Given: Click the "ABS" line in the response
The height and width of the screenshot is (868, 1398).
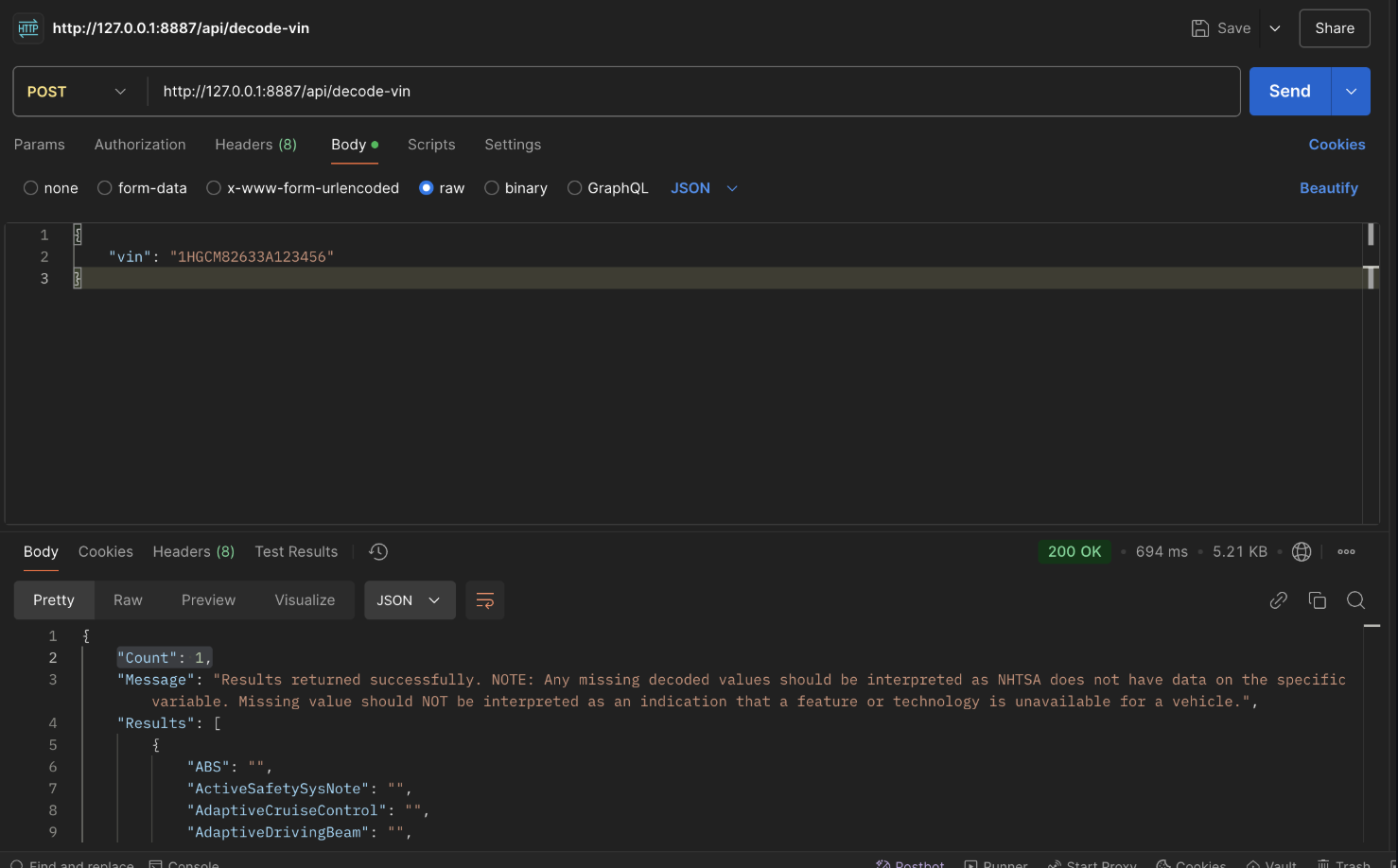Looking at the screenshot, I should click(x=230, y=767).
